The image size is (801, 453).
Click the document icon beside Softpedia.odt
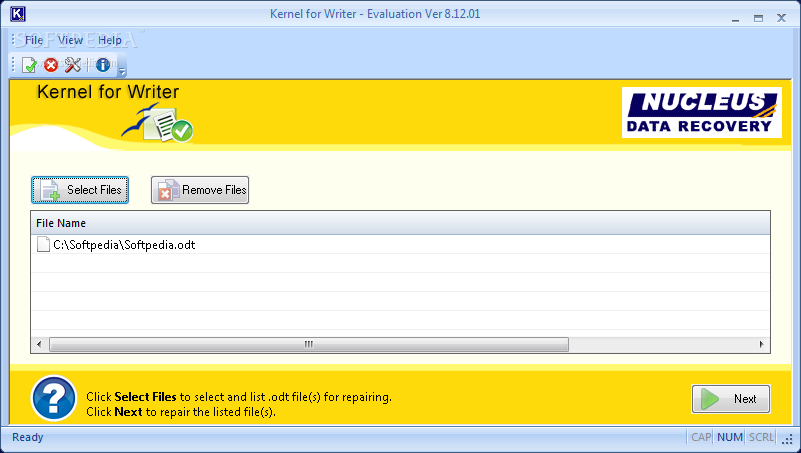[43, 245]
